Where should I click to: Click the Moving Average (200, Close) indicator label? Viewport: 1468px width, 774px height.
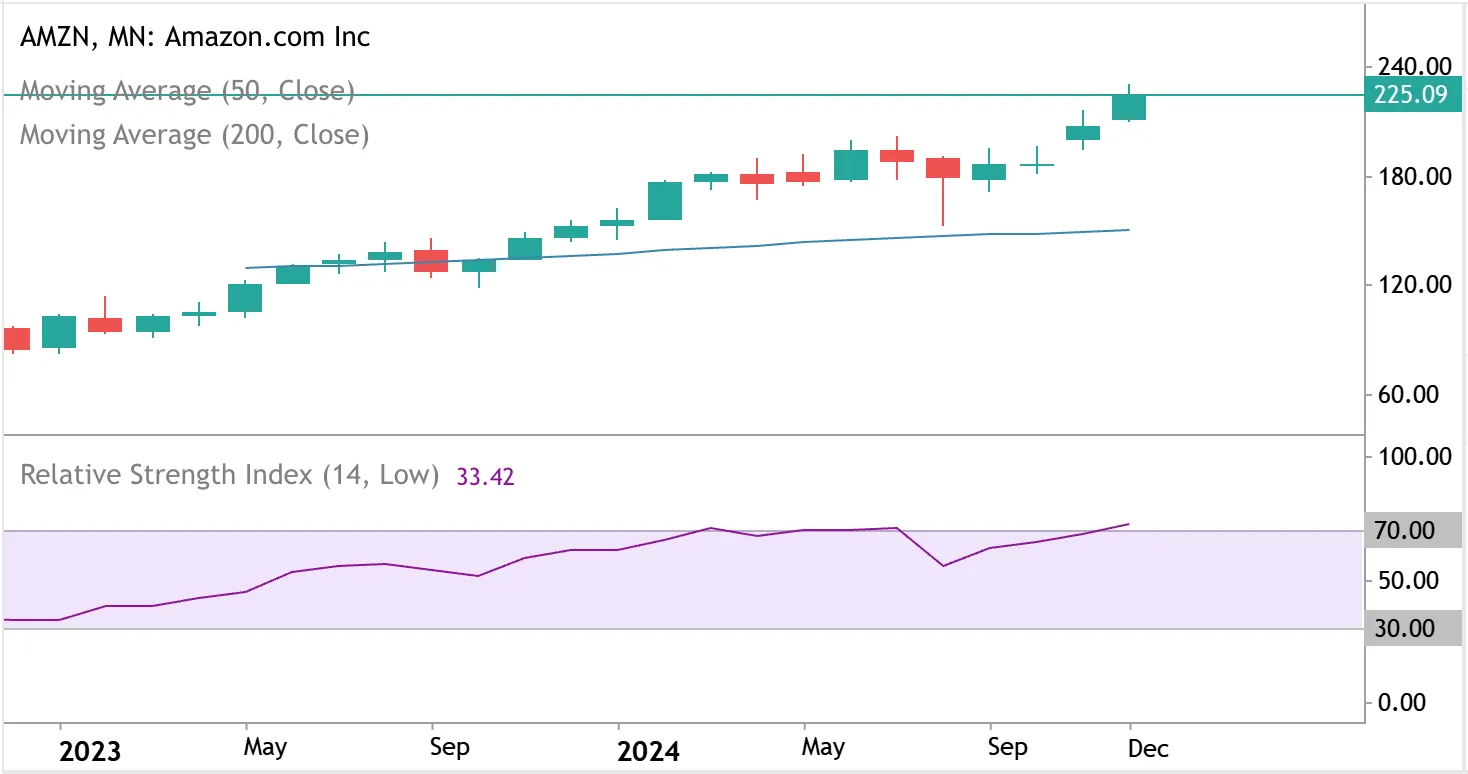[192, 135]
